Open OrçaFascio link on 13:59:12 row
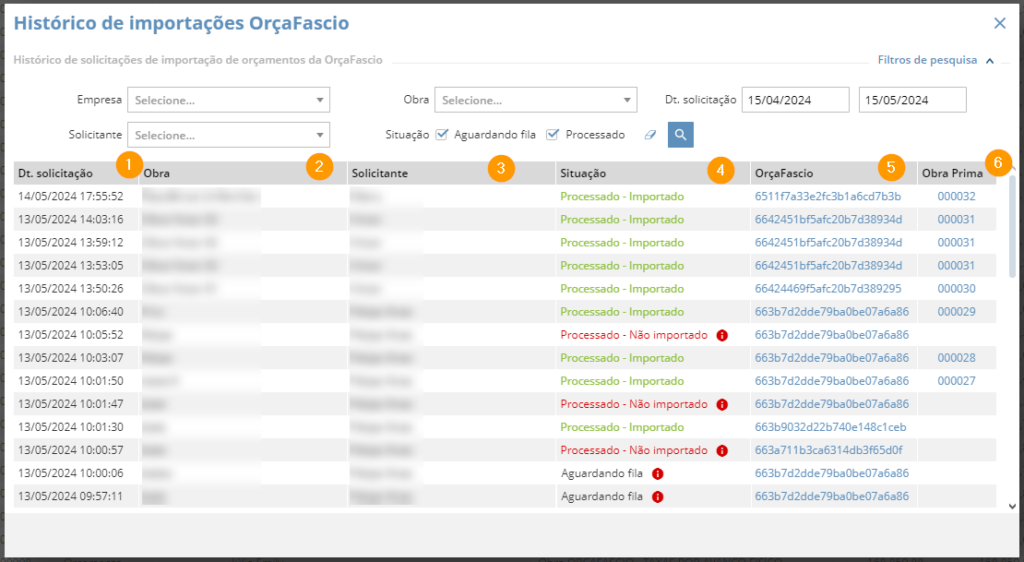1024x562 pixels. [x=828, y=243]
